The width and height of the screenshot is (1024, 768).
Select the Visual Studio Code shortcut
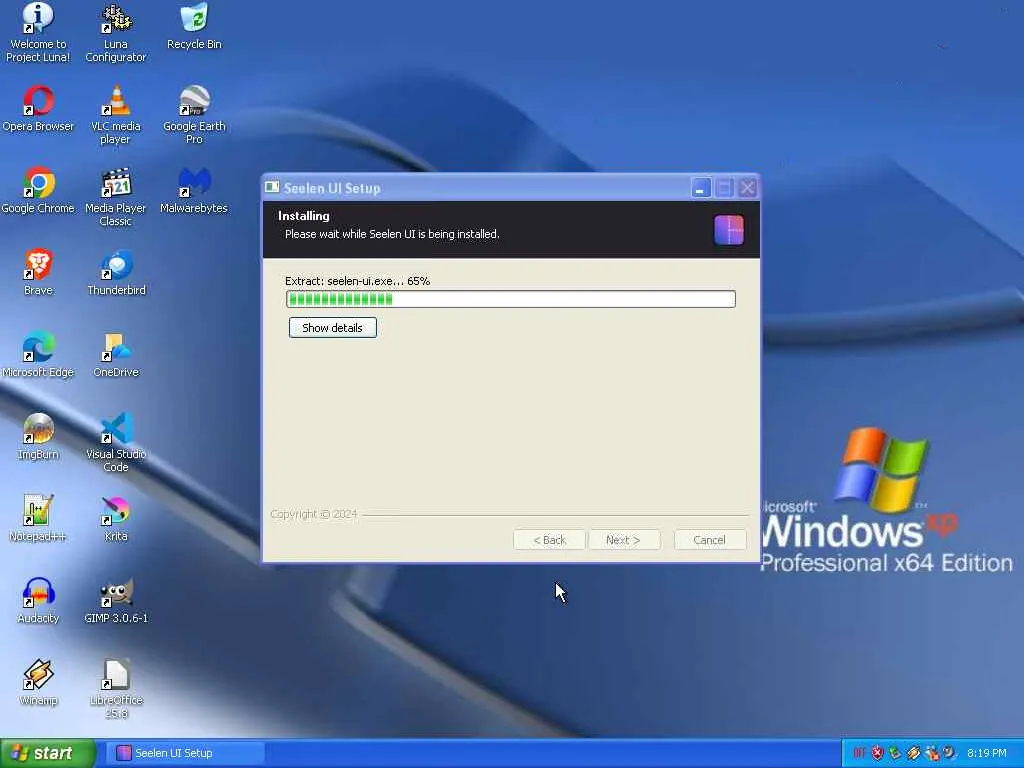click(116, 441)
